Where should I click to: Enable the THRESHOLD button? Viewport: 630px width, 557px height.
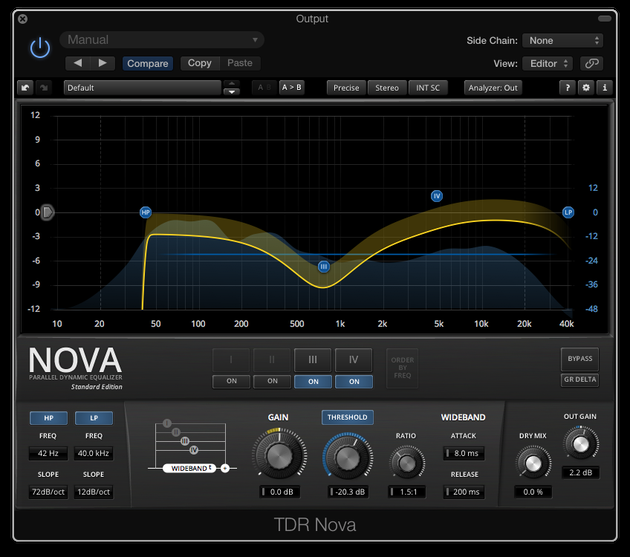coord(347,417)
